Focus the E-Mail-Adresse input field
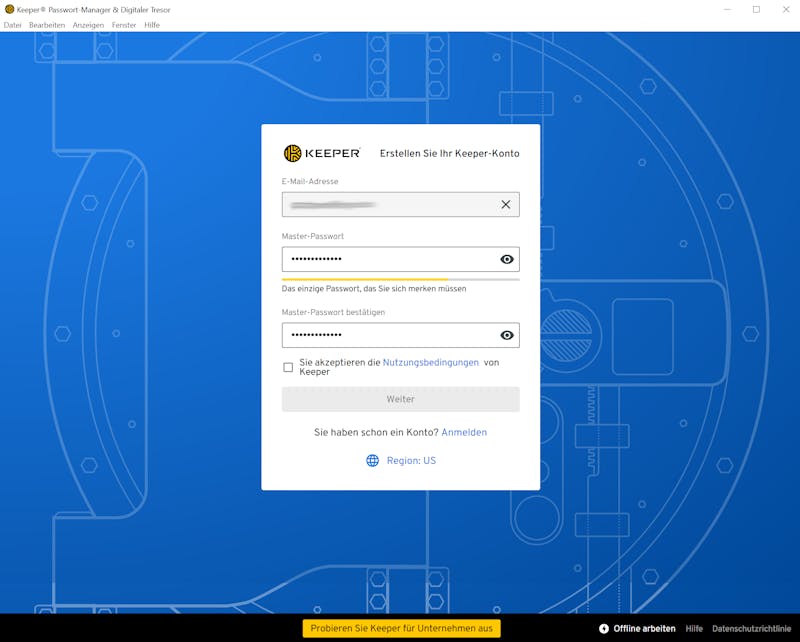The width and height of the screenshot is (800, 642). click(x=401, y=205)
